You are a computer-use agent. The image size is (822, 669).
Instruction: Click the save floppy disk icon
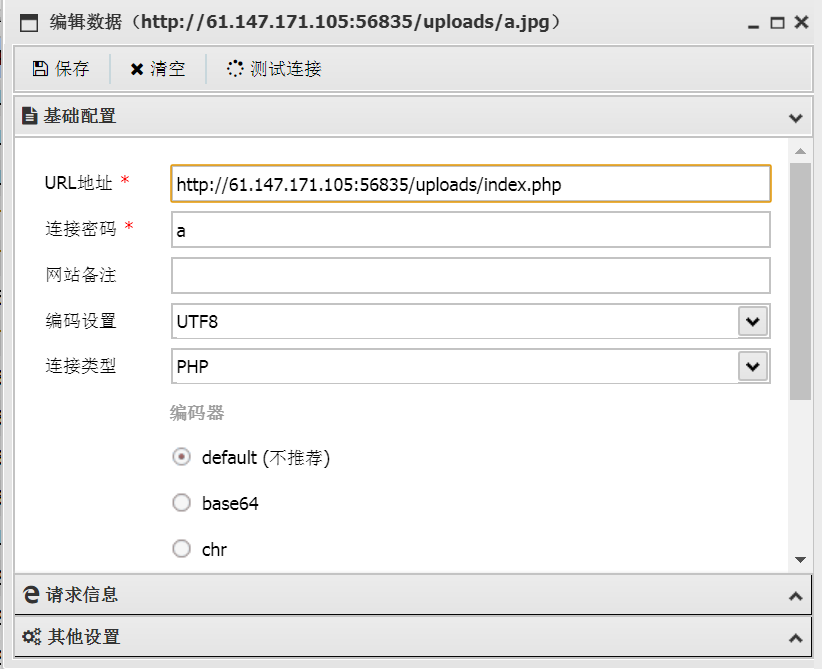[40, 69]
